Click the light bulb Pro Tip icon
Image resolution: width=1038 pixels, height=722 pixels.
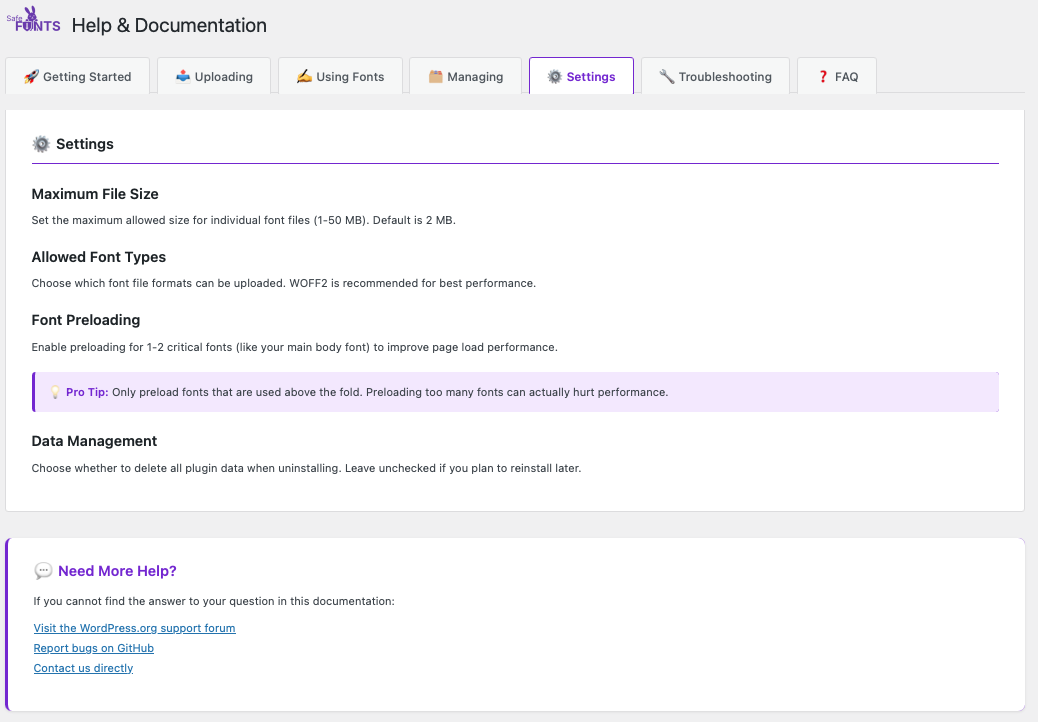click(x=55, y=392)
